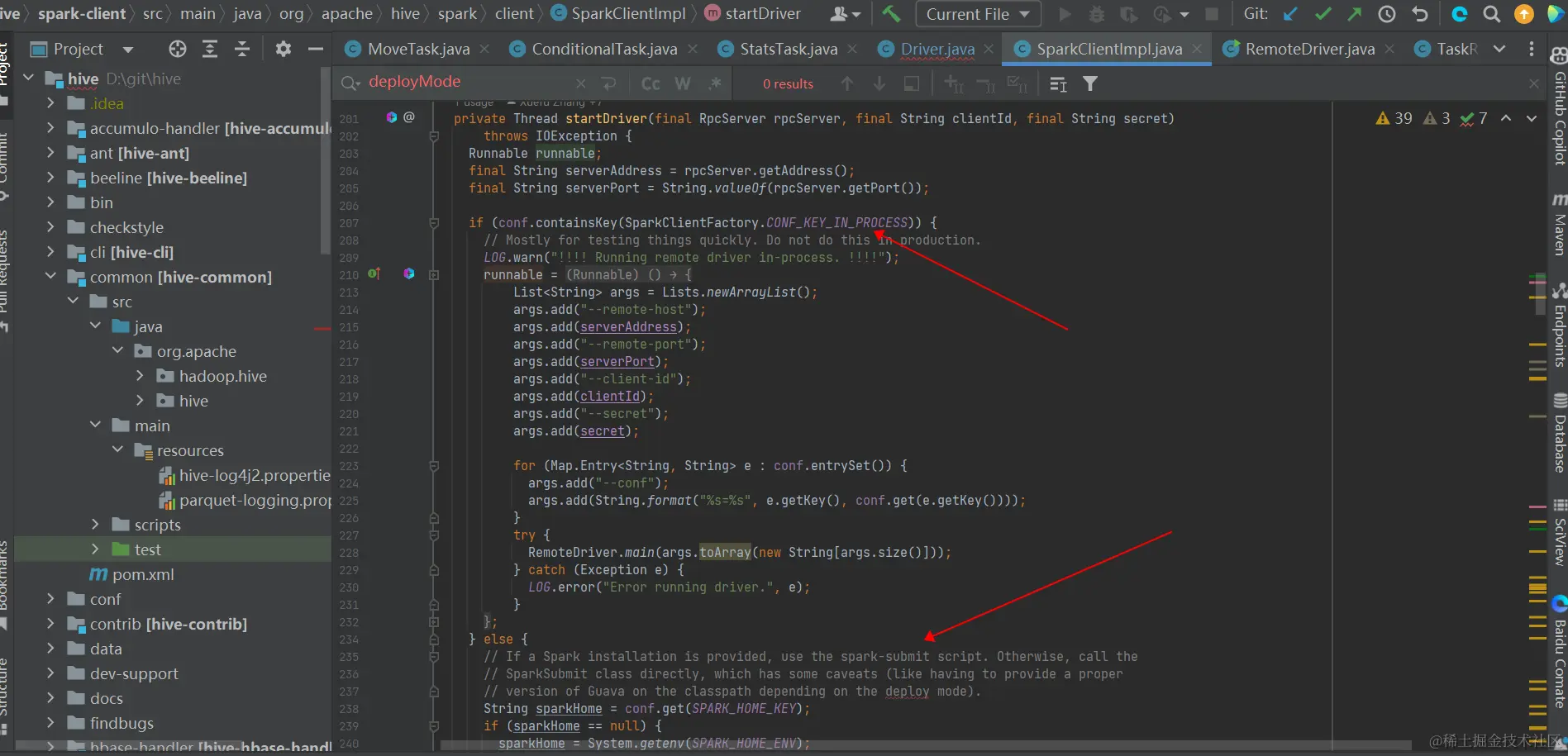Close the MoveTask.java tab
Screen dimensions: 1568x756
(484, 49)
